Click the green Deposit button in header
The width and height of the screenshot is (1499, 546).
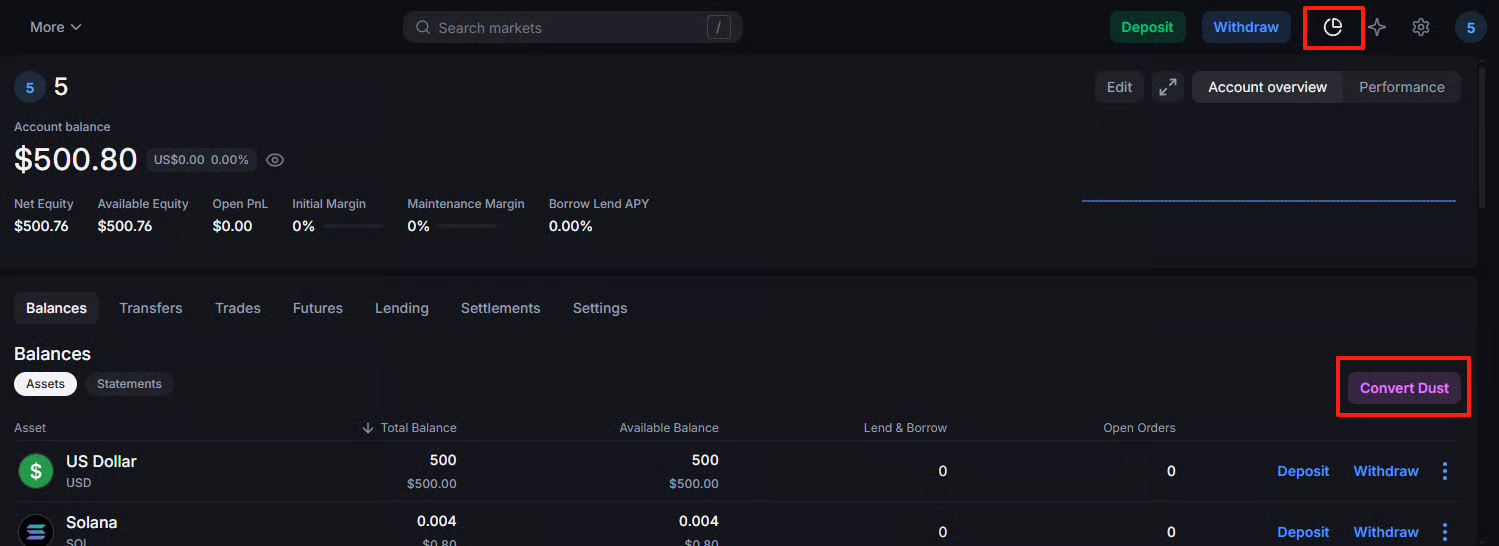(1147, 27)
